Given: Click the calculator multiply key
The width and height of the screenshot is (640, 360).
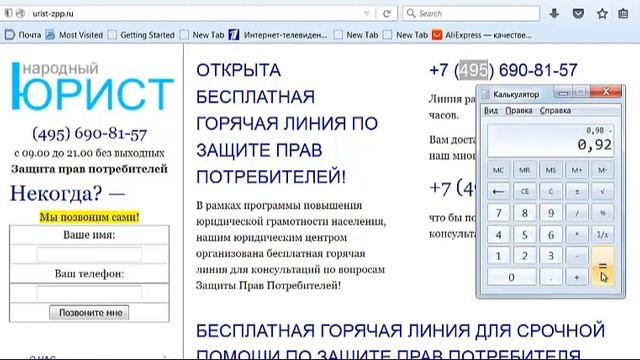Looking at the screenshot, I should click(577, 235).
